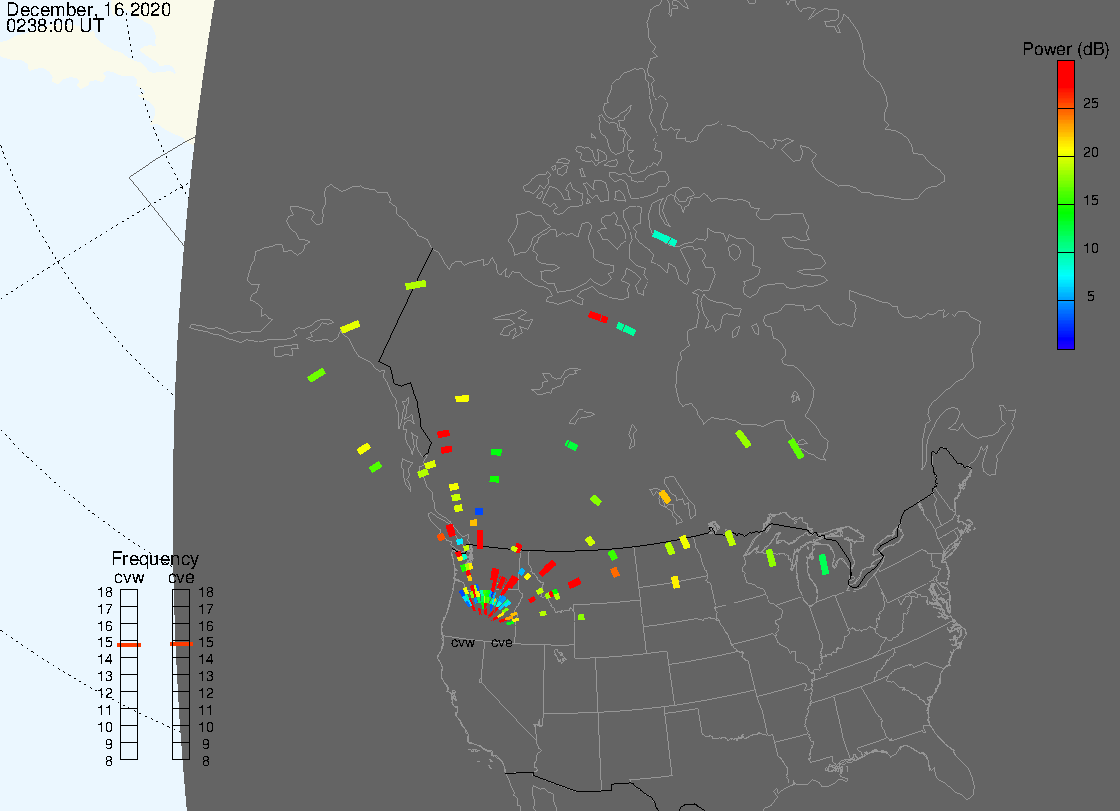Click 8 on the cve frequency scale
Image resolution: width=1120 pixels, height=811 pixels.
coord(206,762)
